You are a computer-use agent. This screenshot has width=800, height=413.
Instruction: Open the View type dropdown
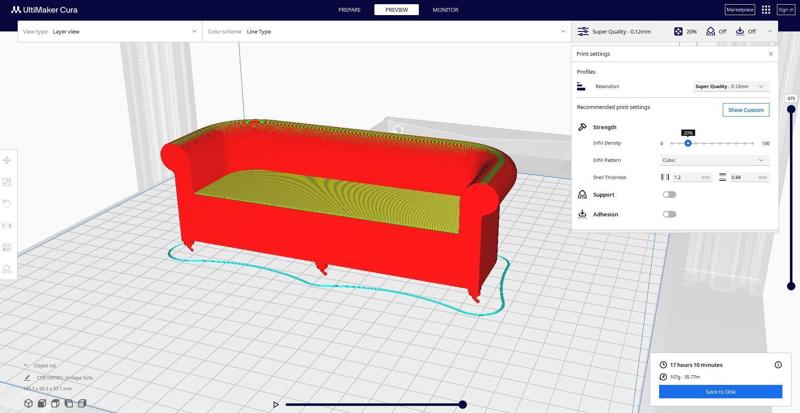tap(110, 32)
